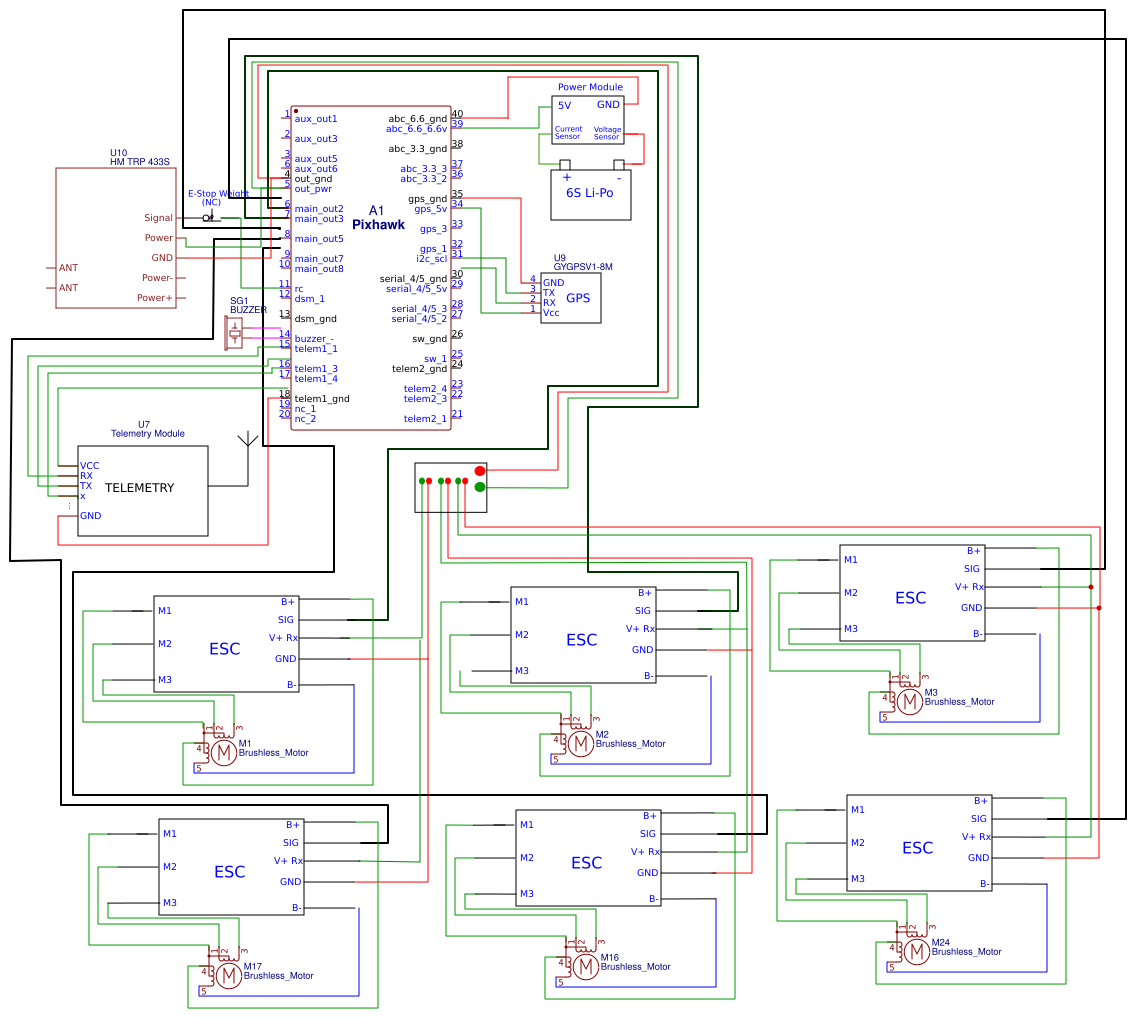
Task: Click the 'Signal' pin on HM TRP 433S
Action: [158, 217]
